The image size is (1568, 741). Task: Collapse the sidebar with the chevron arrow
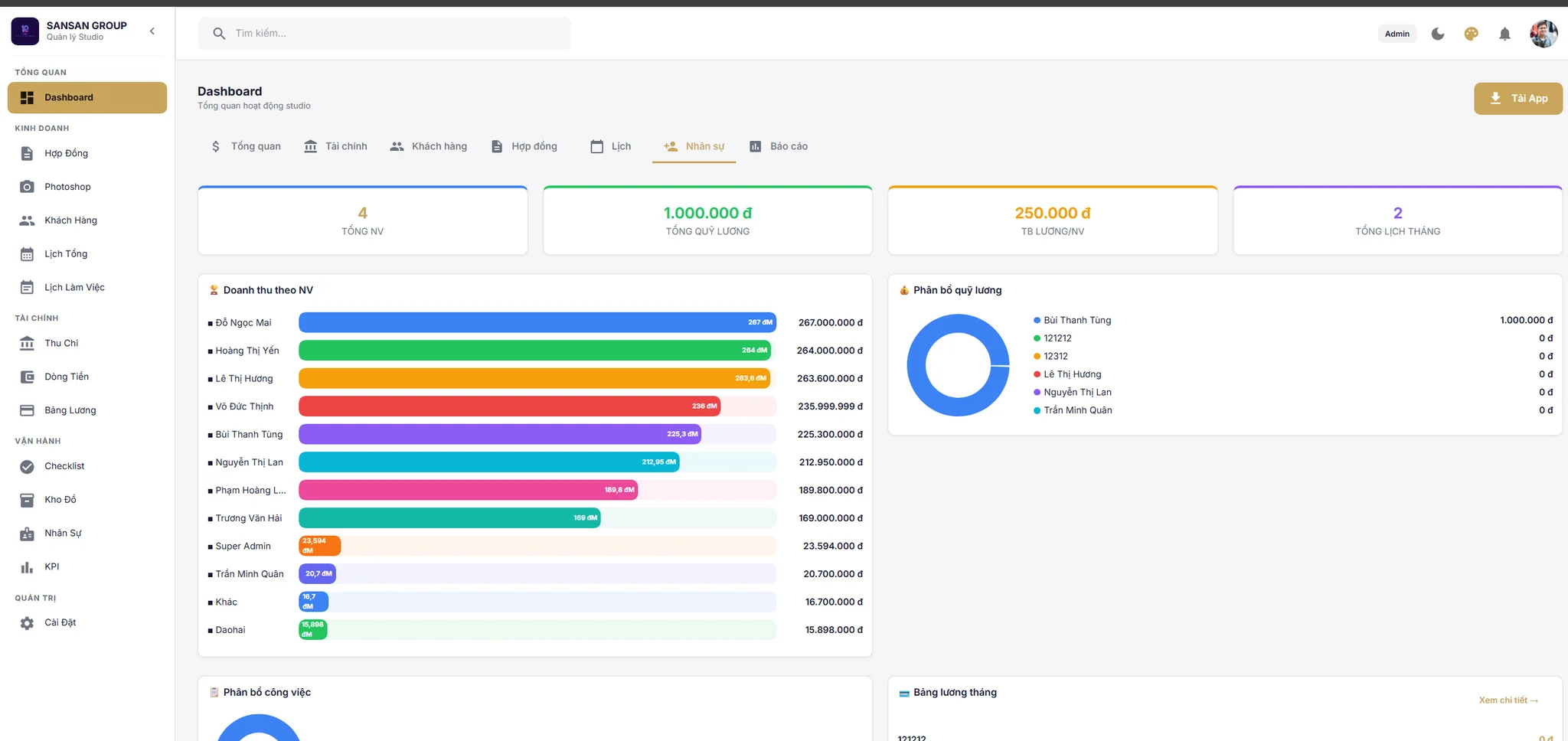click(152, 31)
